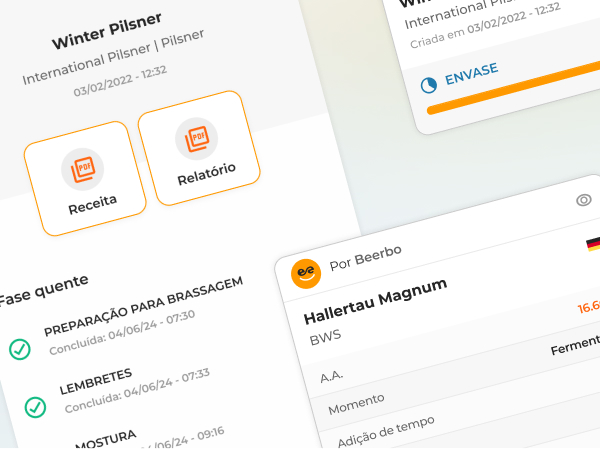
Task: Select the A.A. row
Action: [x=334, y=376]
